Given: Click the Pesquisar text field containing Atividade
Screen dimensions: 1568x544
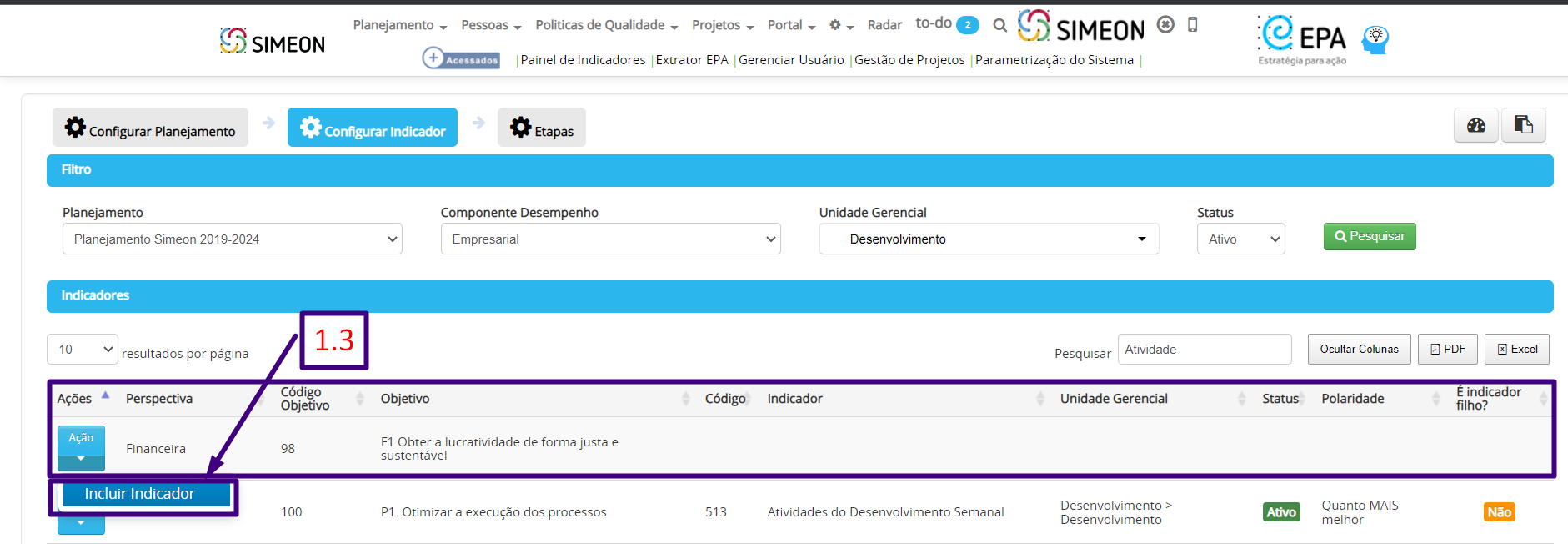Looking at the screenshot, I should [1205, 350].
